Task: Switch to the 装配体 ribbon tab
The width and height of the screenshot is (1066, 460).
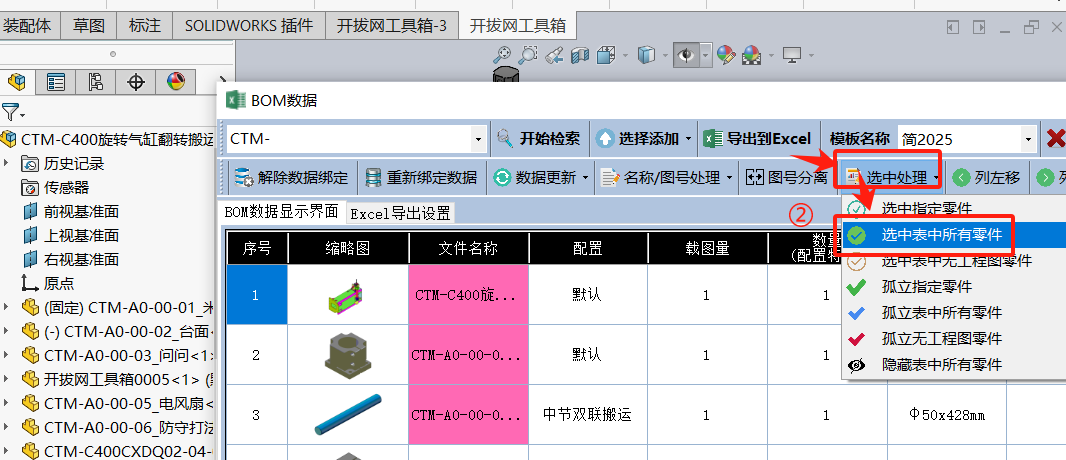Action: tap(27, 26)
